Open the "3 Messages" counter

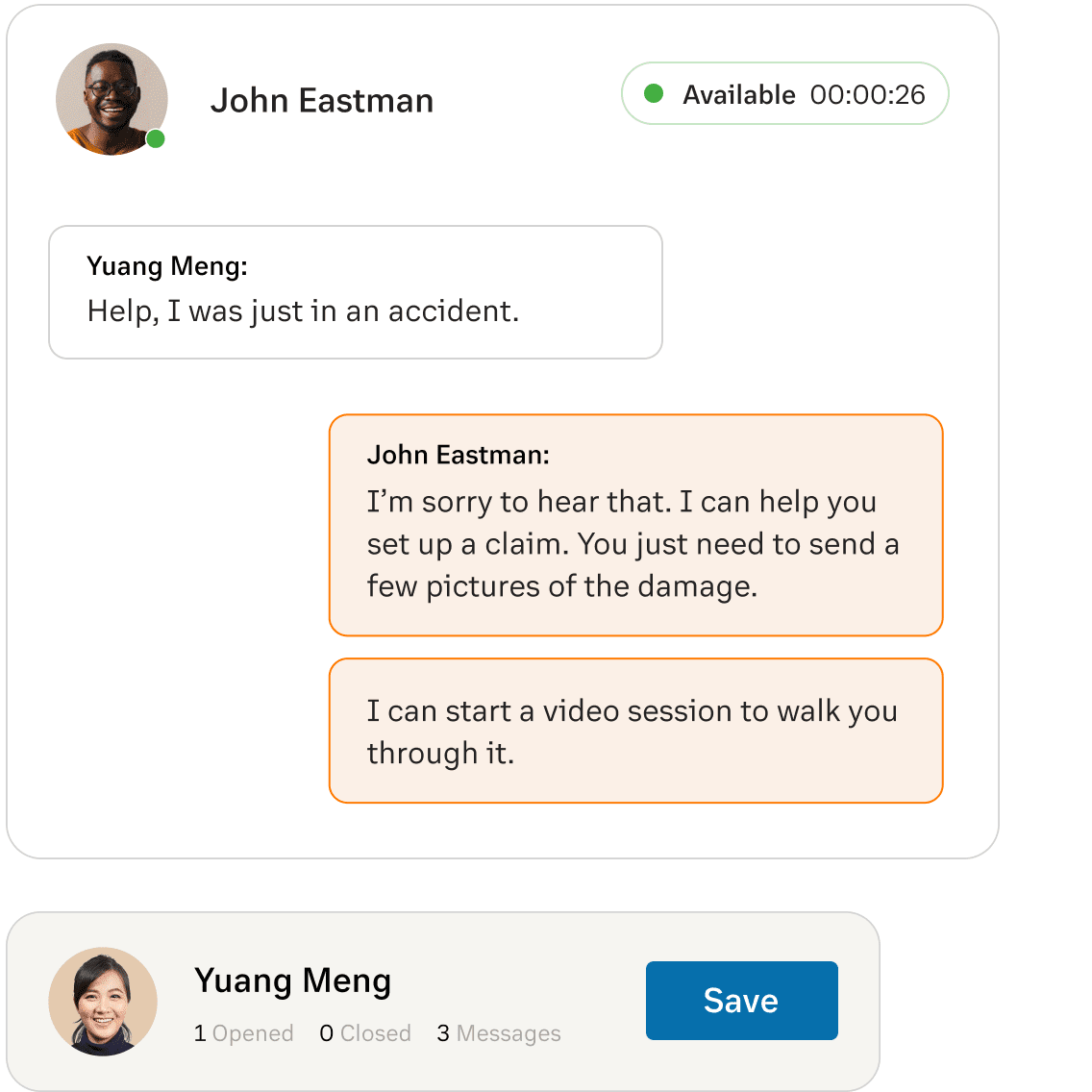pos(498,1033)
